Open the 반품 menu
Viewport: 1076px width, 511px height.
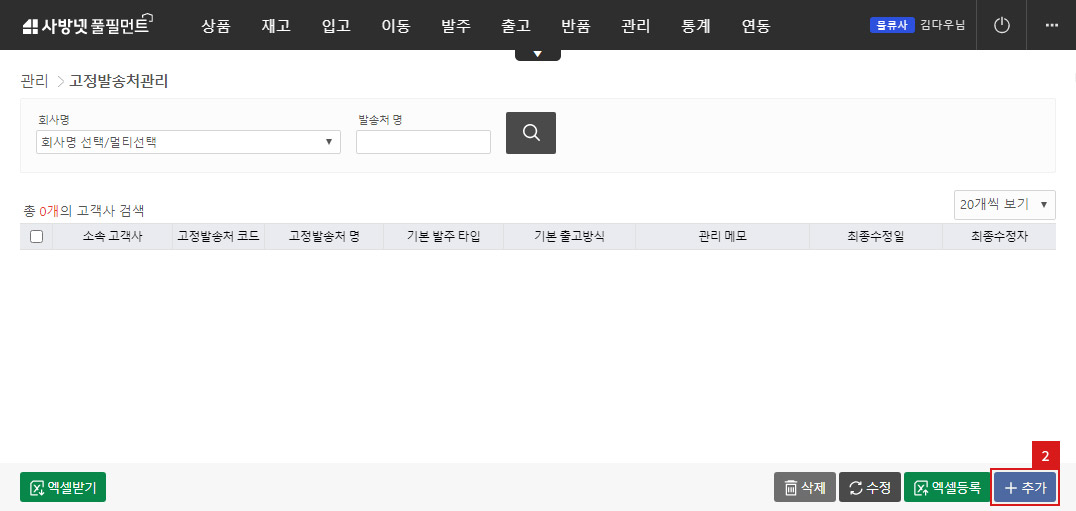point(576,26)
